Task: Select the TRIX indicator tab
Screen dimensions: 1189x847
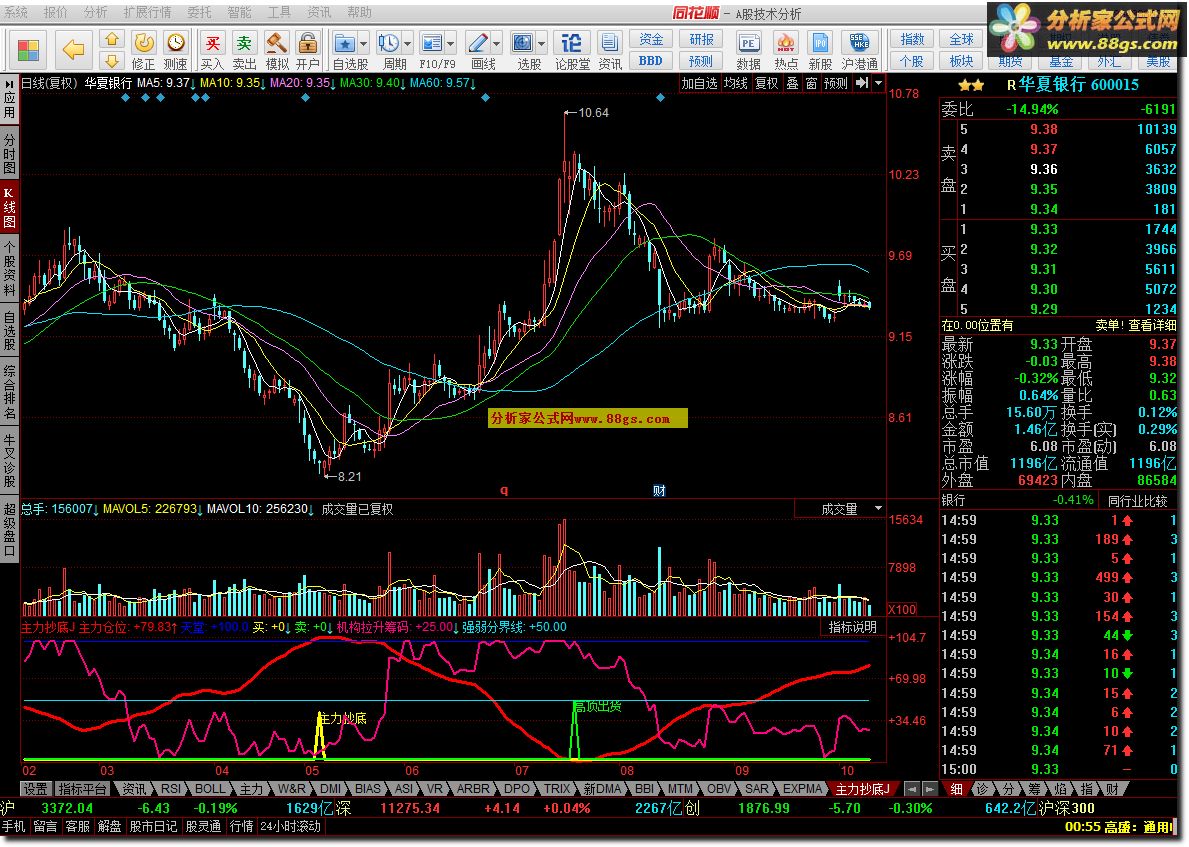Action: pyautogui.click(x=557, y=789)
